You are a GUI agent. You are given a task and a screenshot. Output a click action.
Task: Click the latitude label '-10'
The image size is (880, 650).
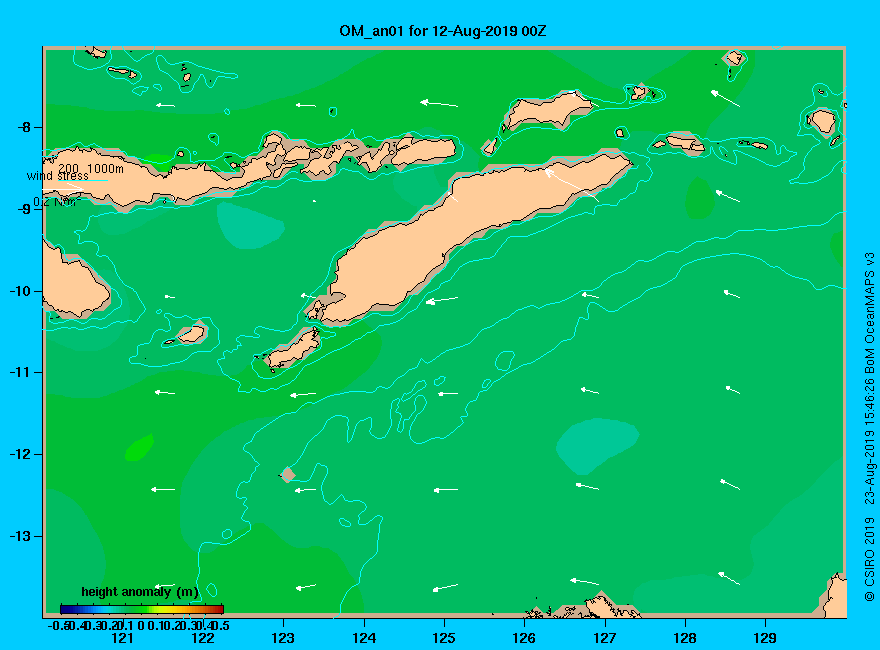tap(21, 291)
